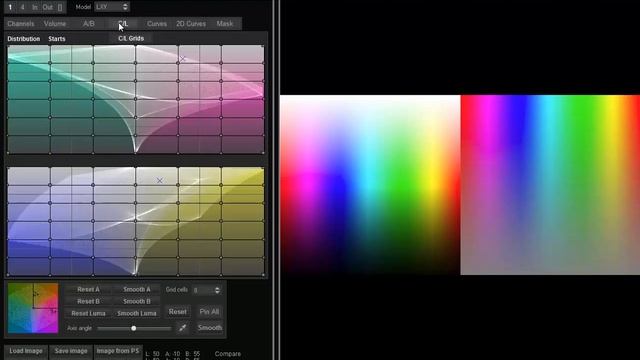Click the bottom-center convergence node of the upper grid

[136, 153]
